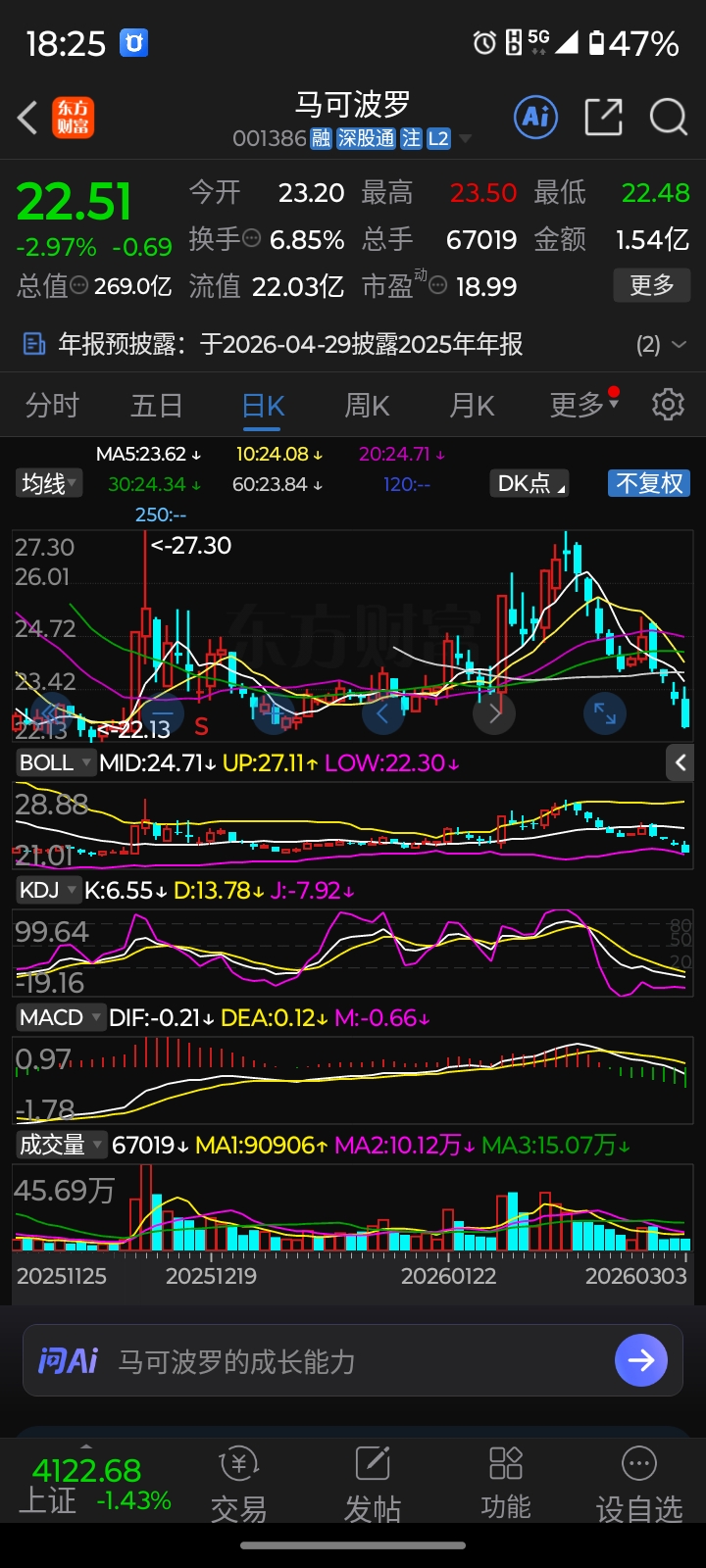This screenshot has height=1568, width=706.
Task: Tap the BOLL band sub-chart
Action: pos(353,825)
